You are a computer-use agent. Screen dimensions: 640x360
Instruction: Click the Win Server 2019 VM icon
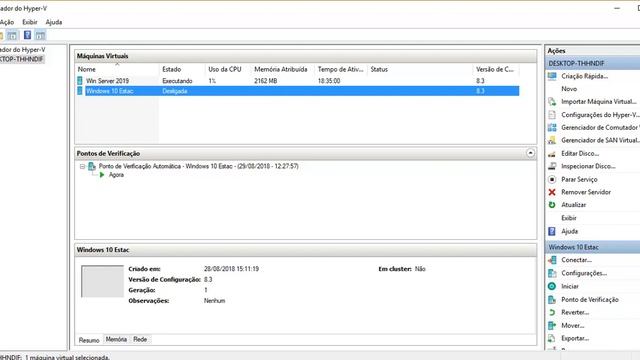[x=80, y=81]
